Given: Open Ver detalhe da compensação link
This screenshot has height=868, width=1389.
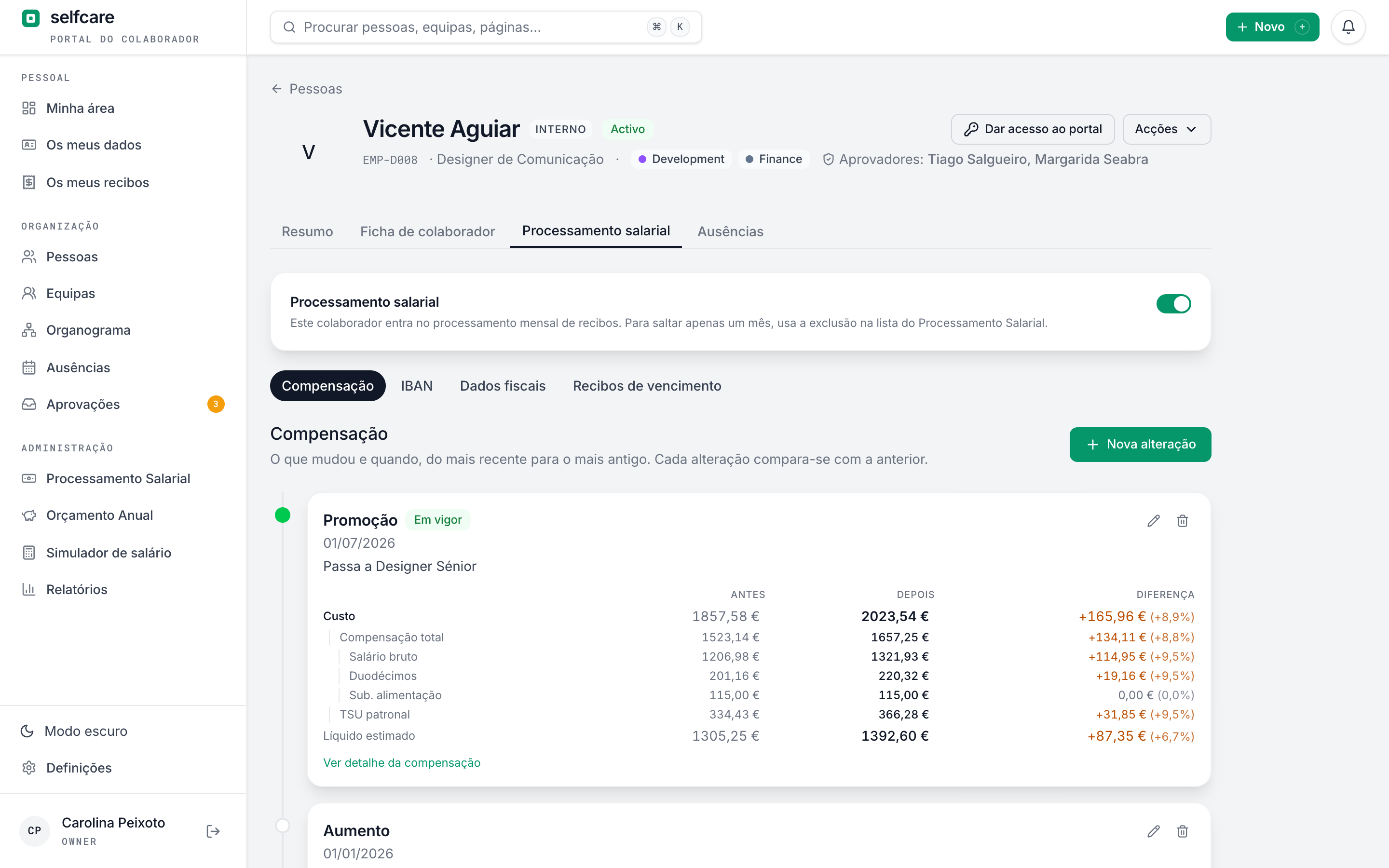Looking at the screenshot, I should click(402, 762).
